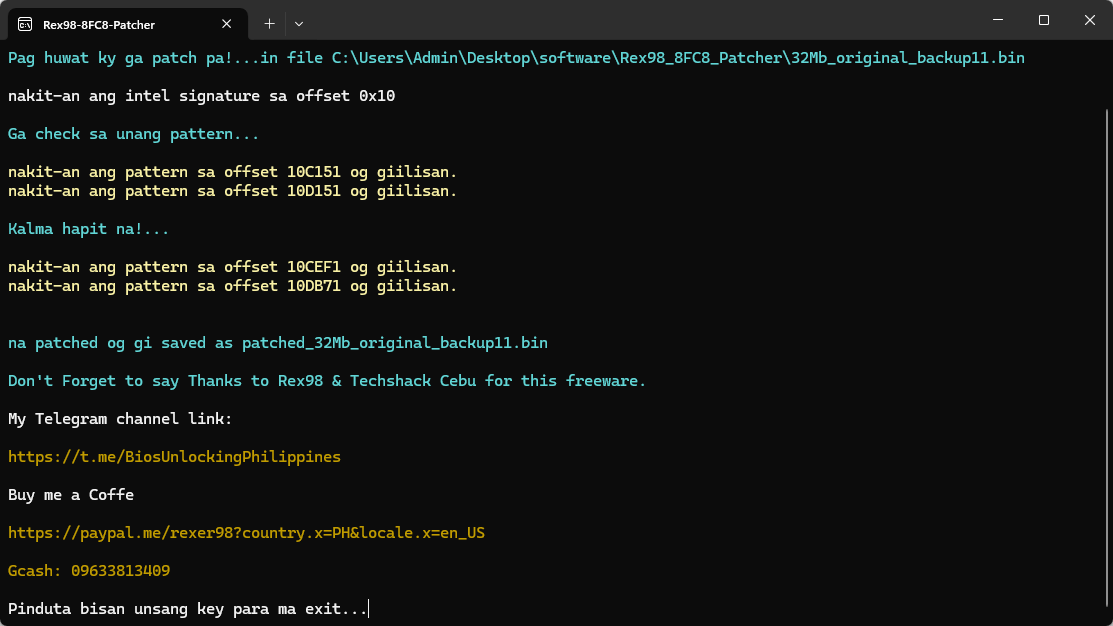Click the "Buy me a Coffe" text
The image size is (1113, 626).
[71, 495]
